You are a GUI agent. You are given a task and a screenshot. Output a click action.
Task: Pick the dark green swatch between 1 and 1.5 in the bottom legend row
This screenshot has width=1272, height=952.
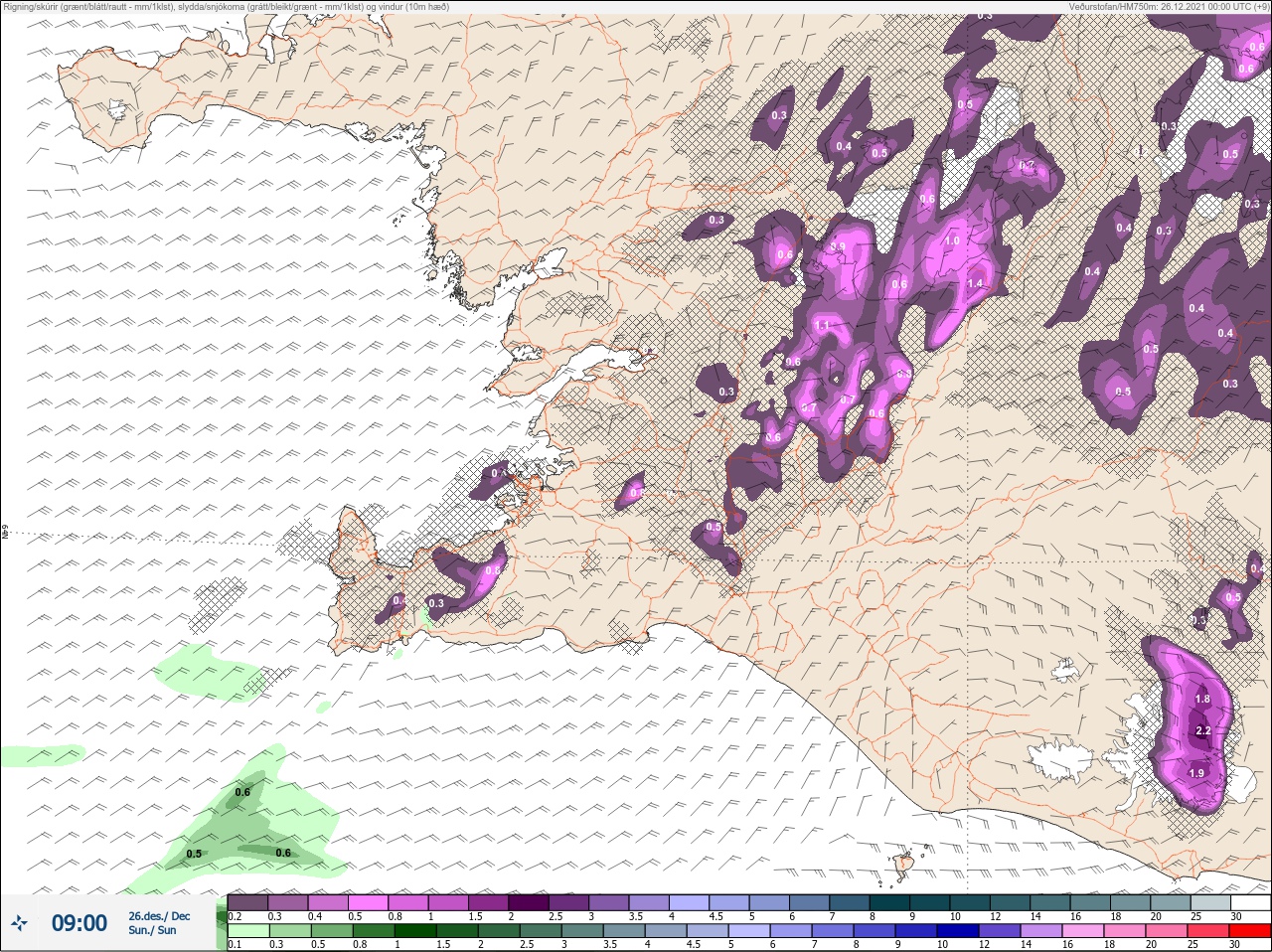coord(413,931)
